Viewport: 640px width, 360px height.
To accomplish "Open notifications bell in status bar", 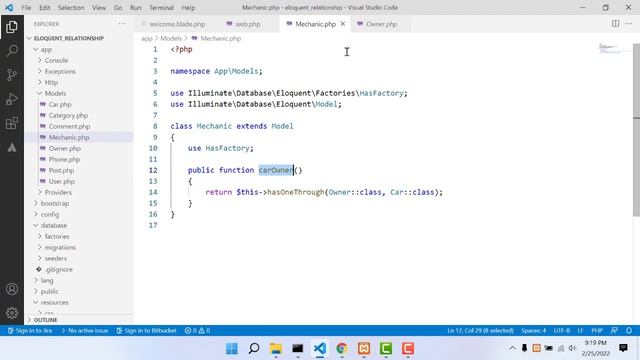I will click(x=629, y=331).
